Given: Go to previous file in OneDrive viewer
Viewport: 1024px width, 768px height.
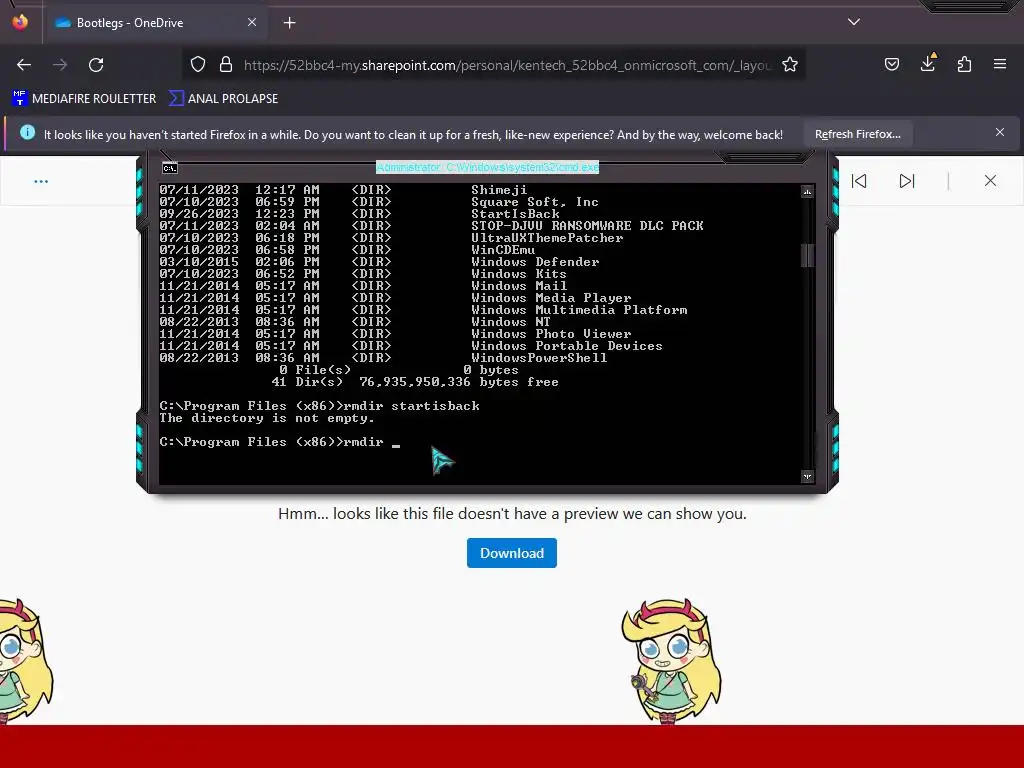Looking at the screenshot, I should pos(859,181).
